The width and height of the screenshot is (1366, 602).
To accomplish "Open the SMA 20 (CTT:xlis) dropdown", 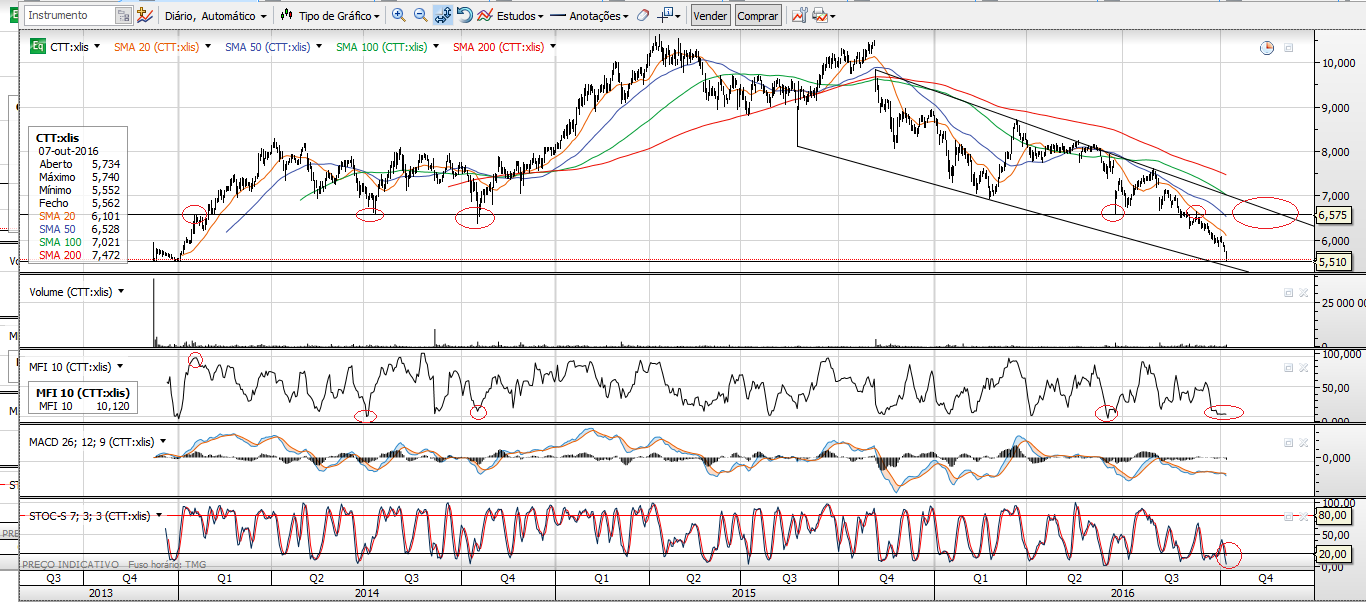I will point(206,47).
